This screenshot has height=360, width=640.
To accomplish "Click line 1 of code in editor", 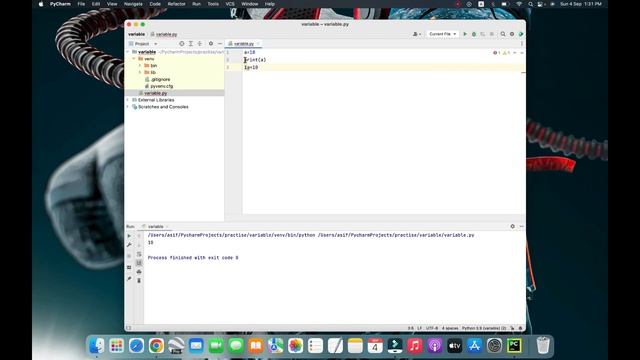I will point(249,53).
